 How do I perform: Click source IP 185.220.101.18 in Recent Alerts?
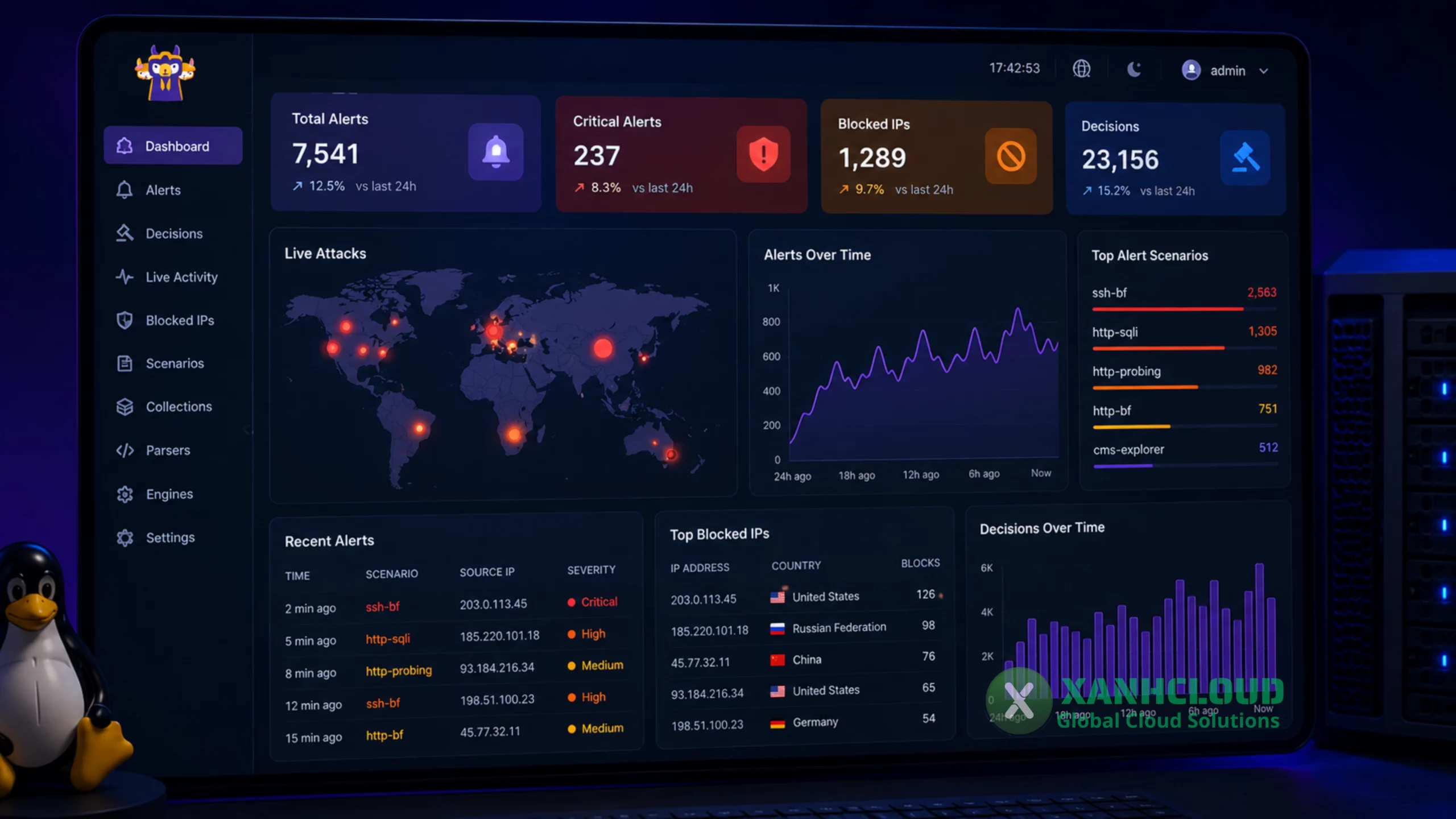coord(499,636)
